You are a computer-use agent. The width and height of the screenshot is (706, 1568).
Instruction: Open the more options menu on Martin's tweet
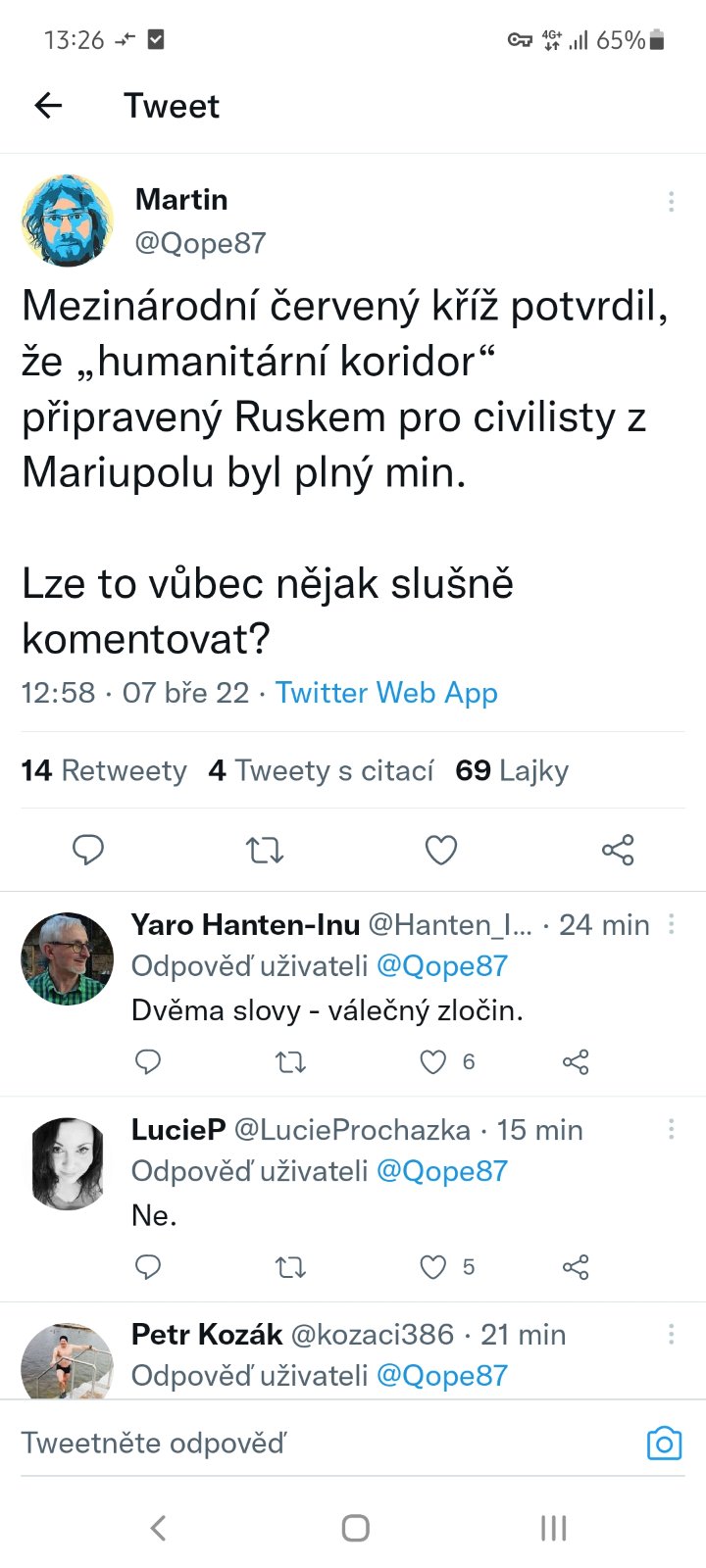point(671,202)
